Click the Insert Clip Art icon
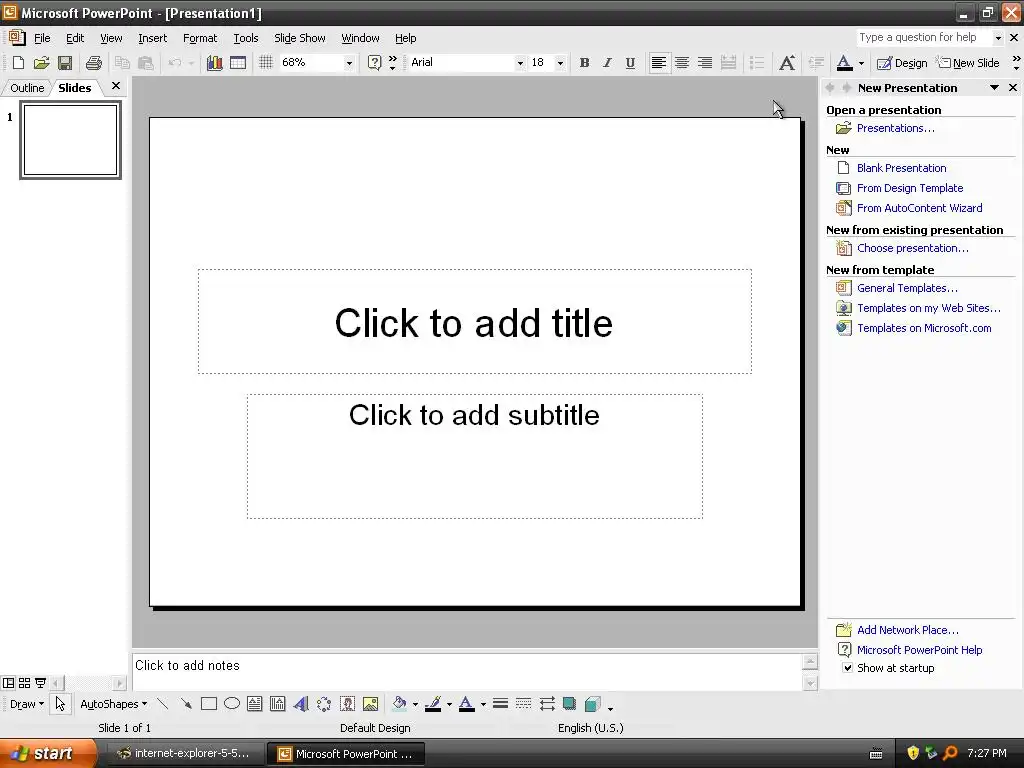Image resolution: width=1024 pixels, height=768 pixels. [x=347, y=704]
